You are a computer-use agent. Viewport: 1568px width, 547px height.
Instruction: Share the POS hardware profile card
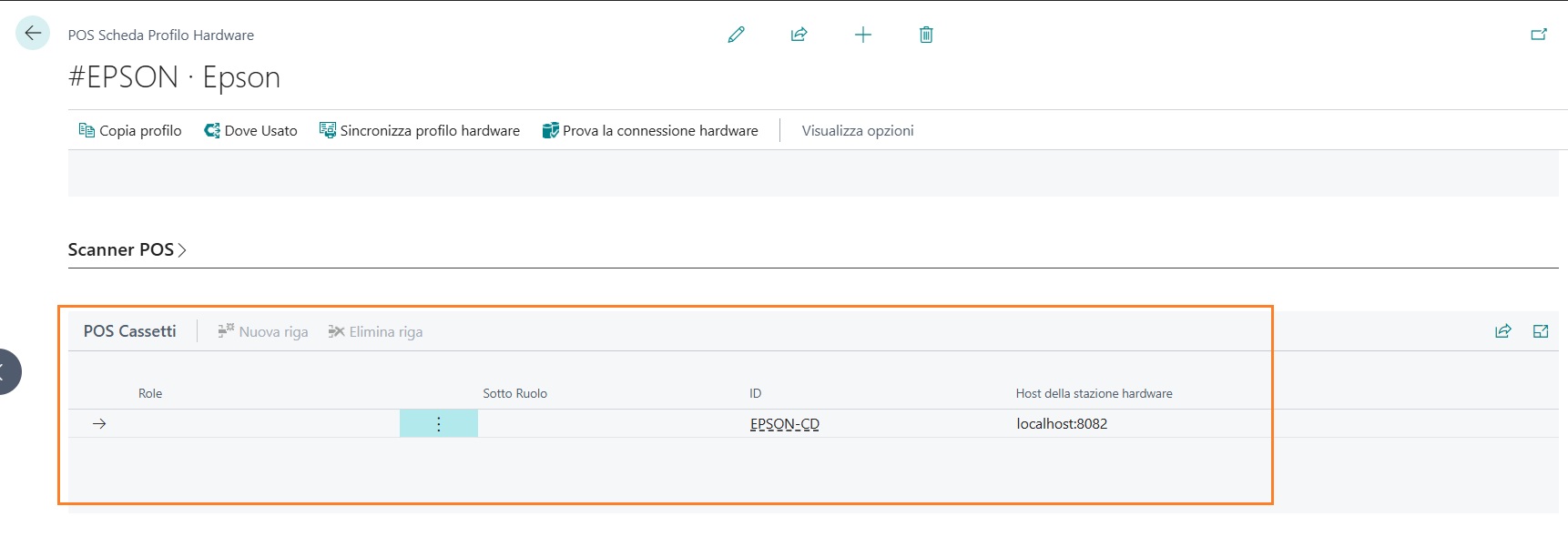799,35
